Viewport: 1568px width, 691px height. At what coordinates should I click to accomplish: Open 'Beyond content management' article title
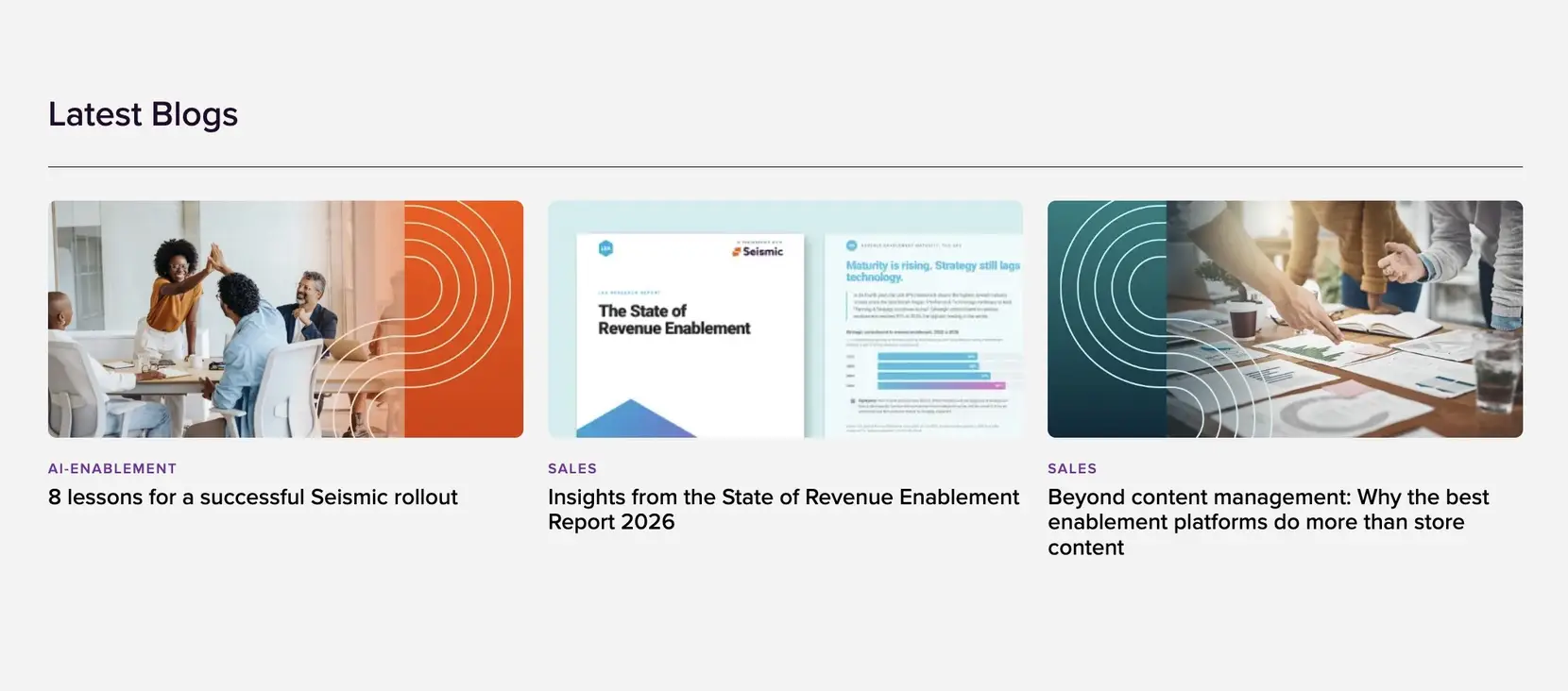(x=1269, y=522)
